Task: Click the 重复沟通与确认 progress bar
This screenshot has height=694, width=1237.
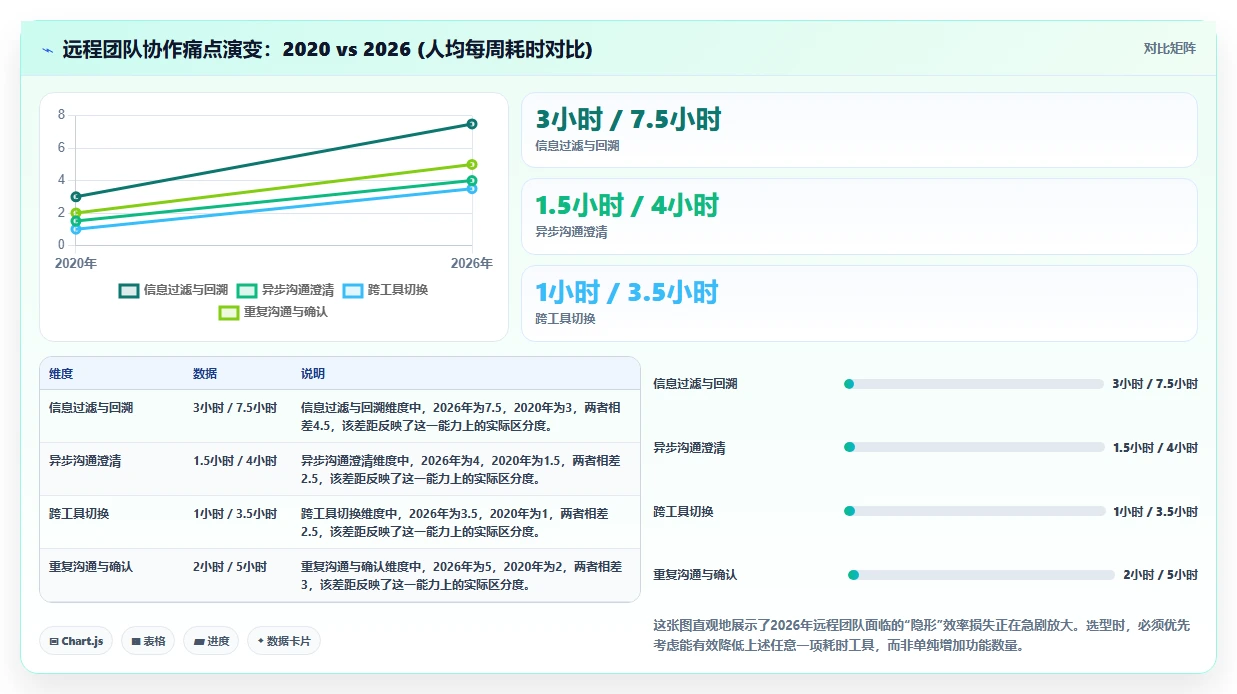Action: coord(981,575)
